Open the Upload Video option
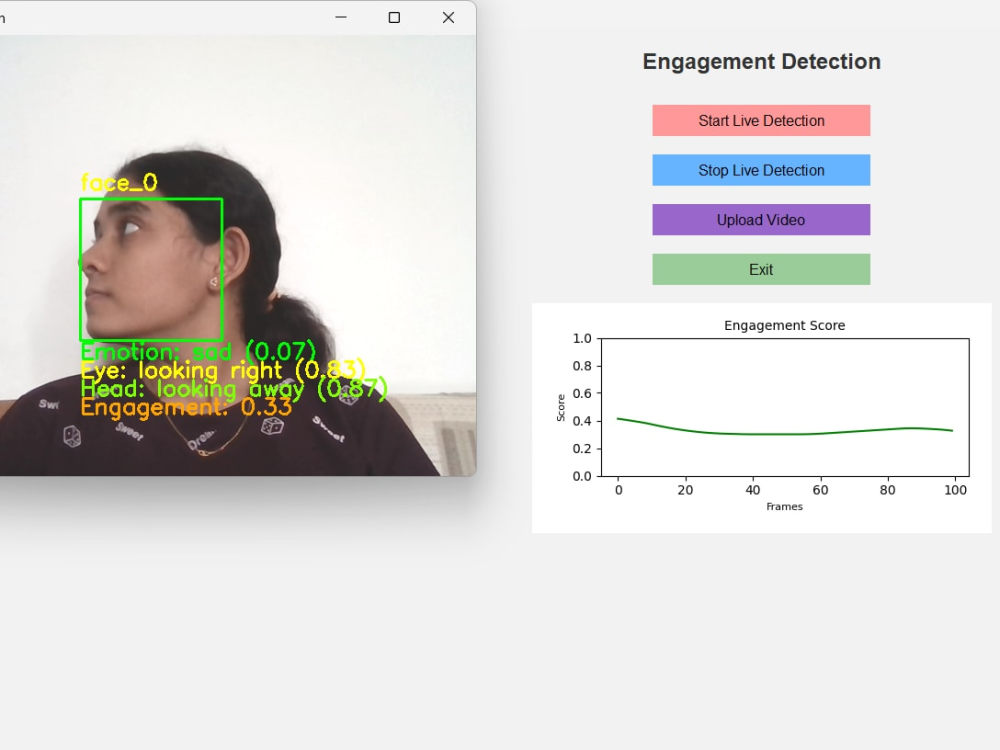Image resolution: width=1000 pixels, height=750 pixels. click(x=761, y=220)
